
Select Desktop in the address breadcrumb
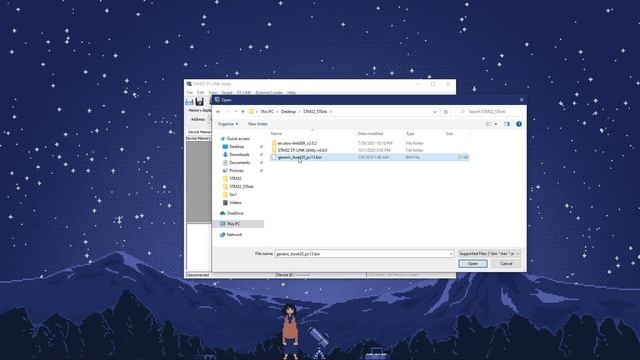288,111
